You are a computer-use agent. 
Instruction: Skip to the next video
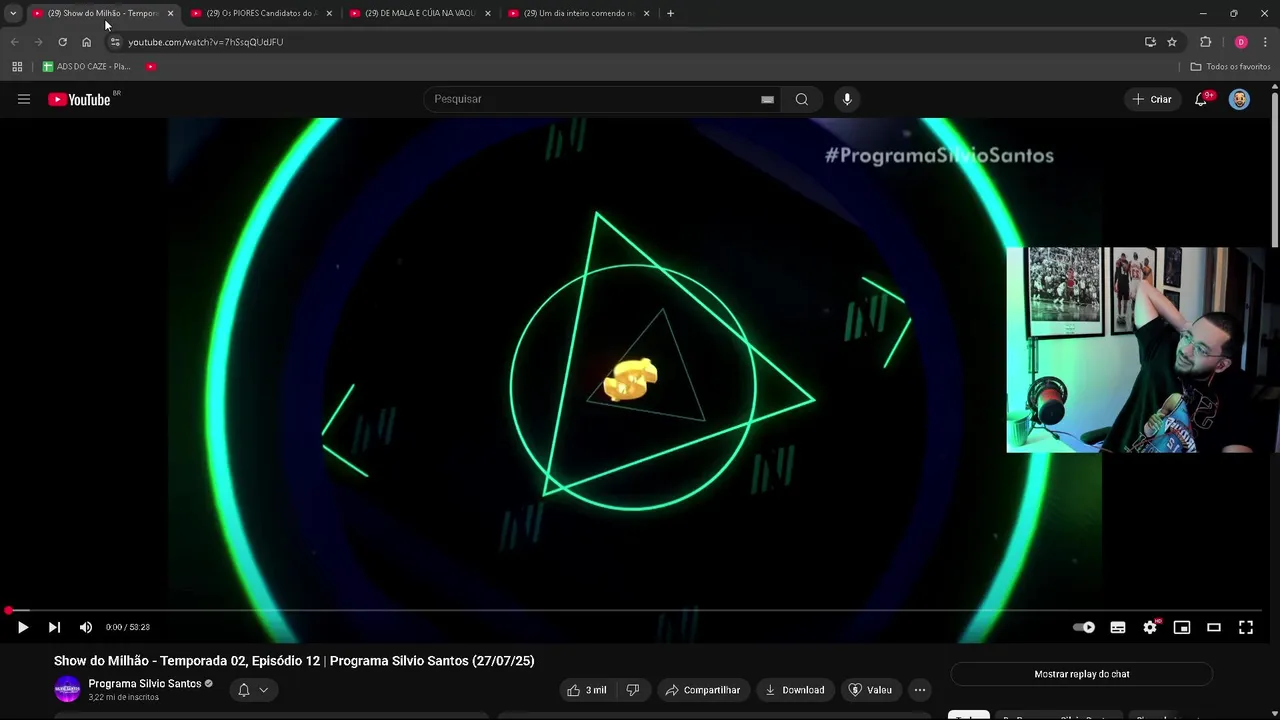click(54, 627)
